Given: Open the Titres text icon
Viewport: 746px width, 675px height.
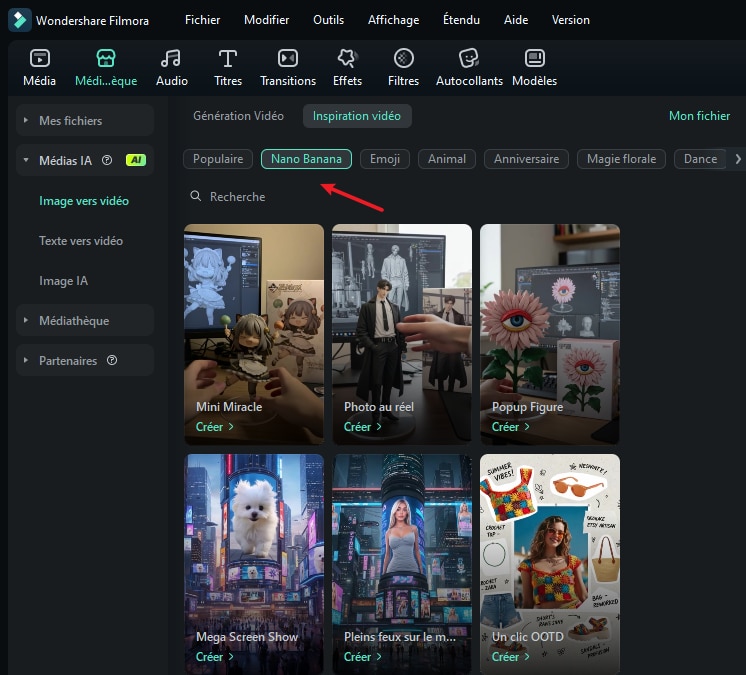Looking at the screenshot, I should (228, 59).
